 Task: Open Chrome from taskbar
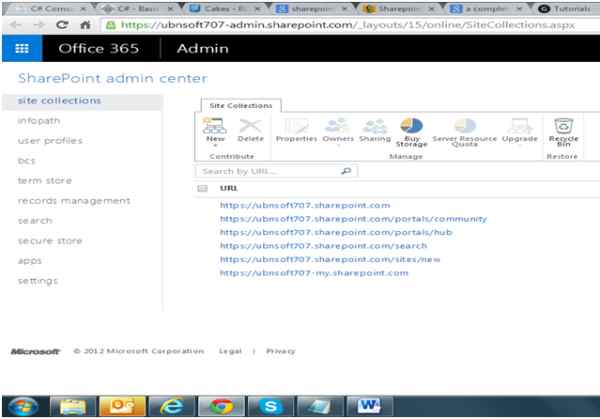(x=221, y=406)
